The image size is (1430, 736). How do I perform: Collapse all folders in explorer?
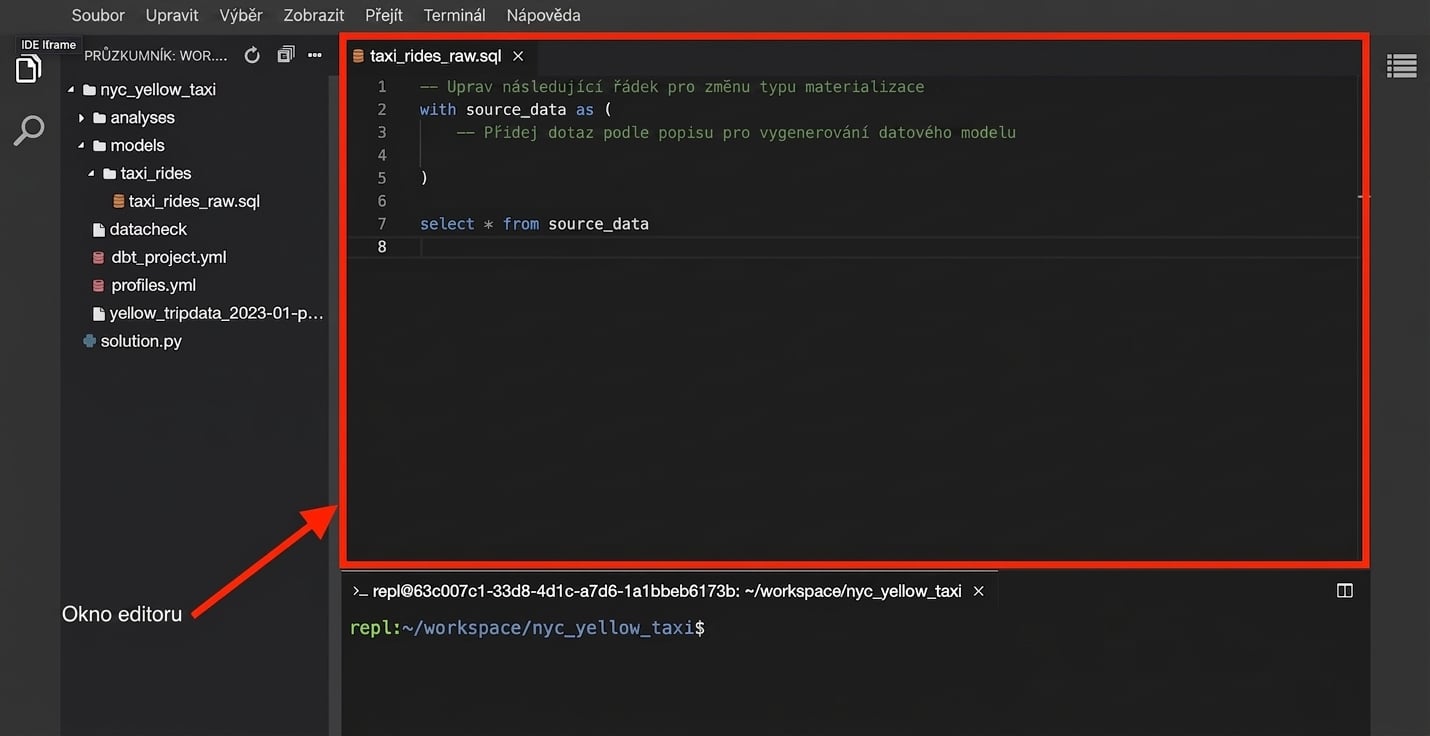[286, 55]
